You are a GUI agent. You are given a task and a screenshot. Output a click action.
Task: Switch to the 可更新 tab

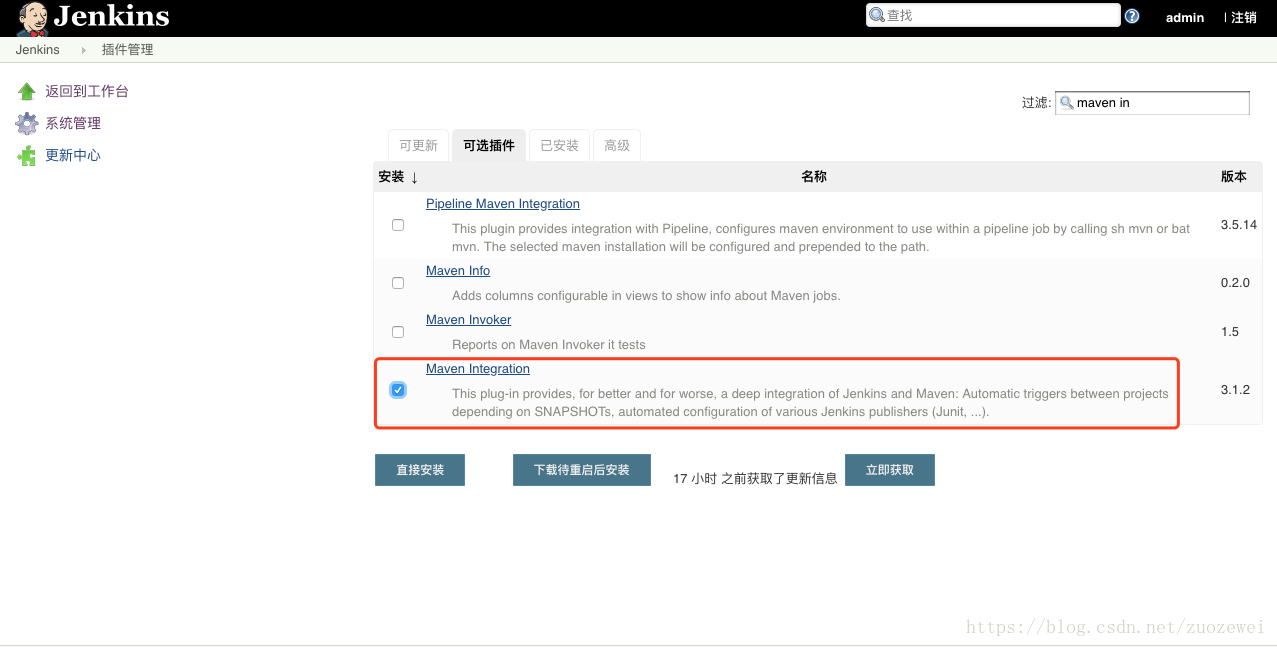pyautogui.click(x=419, y=145)
